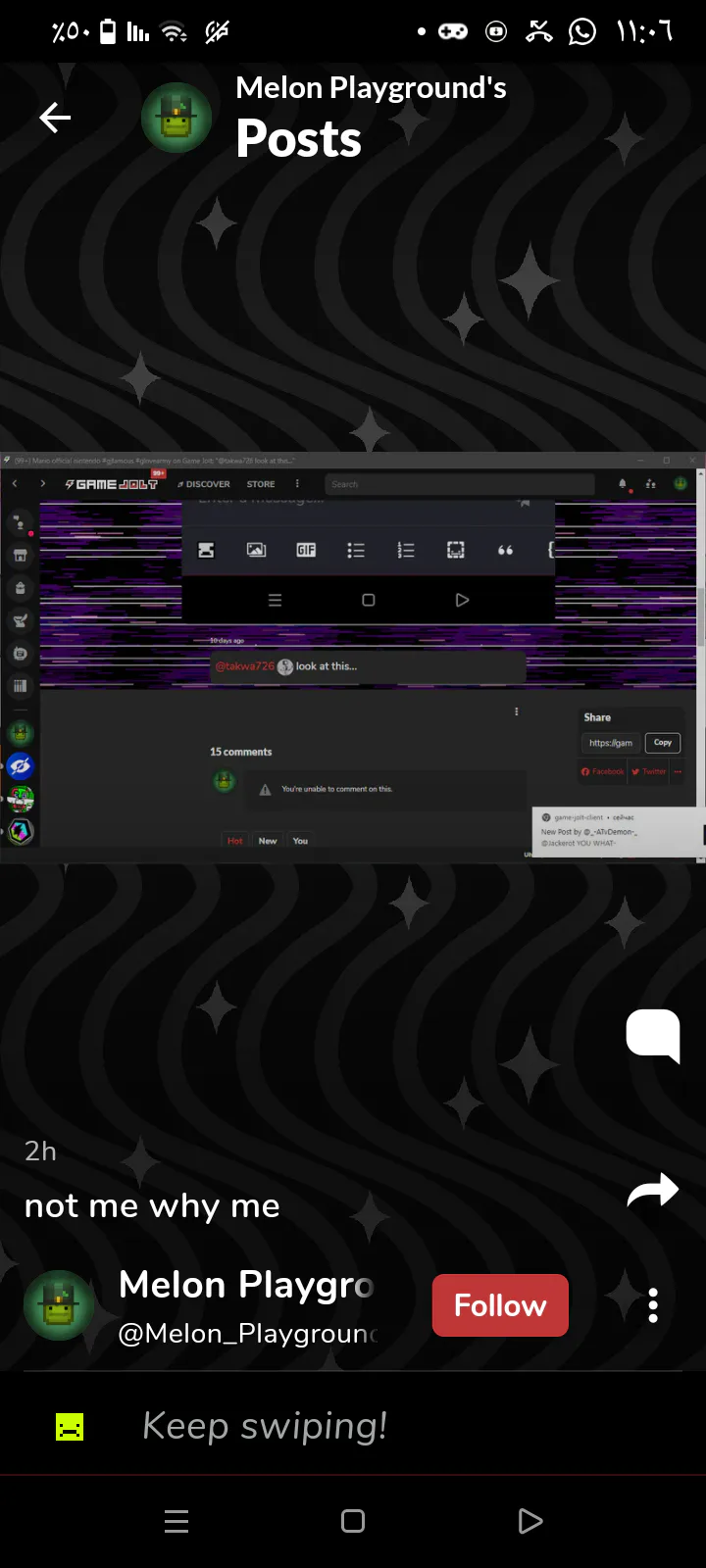Screen dimensions: 706x1568
Task: Tap the Wi-Fi status bar icon
Action: [175, 32]
